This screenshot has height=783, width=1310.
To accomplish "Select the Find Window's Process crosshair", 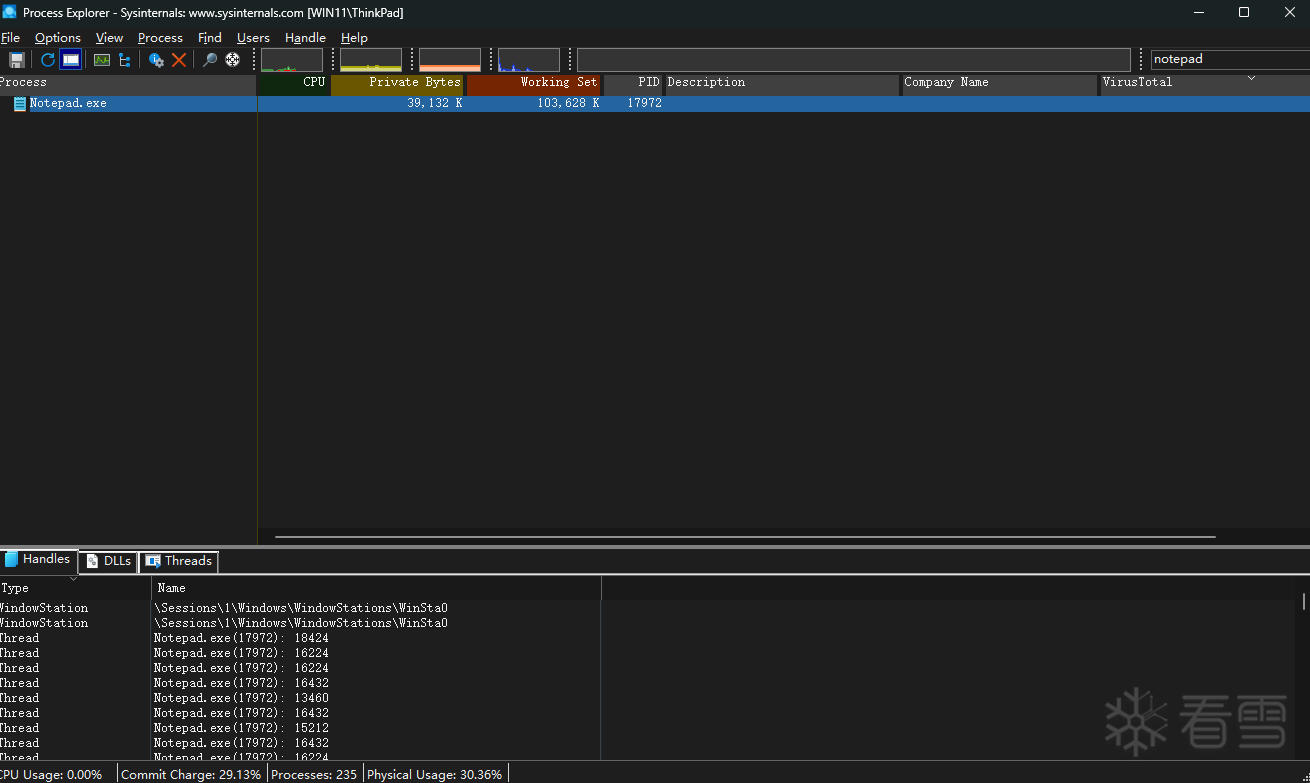I will pyautogui.click(x=233, y=60).
